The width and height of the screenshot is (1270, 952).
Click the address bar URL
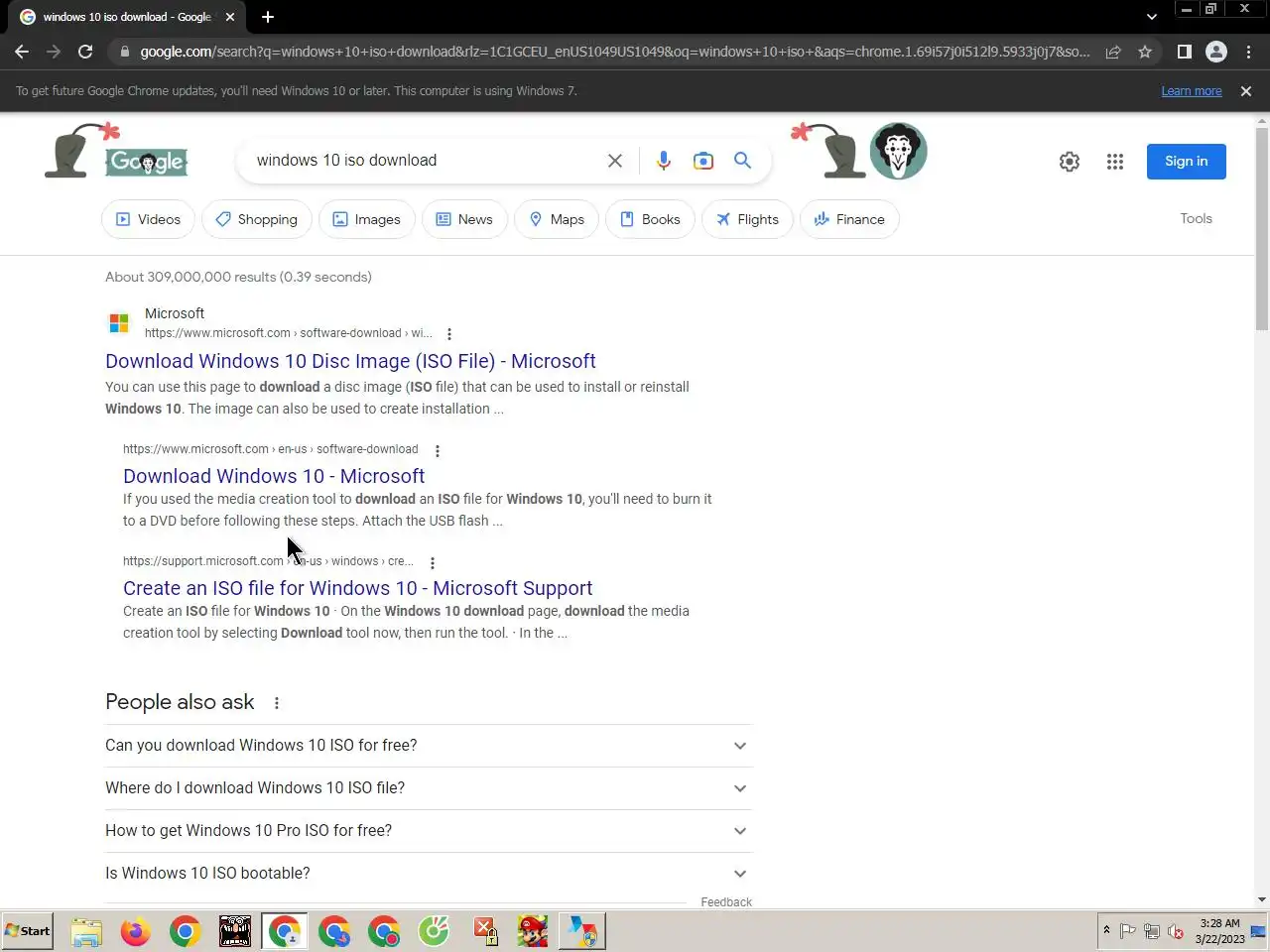614,52
